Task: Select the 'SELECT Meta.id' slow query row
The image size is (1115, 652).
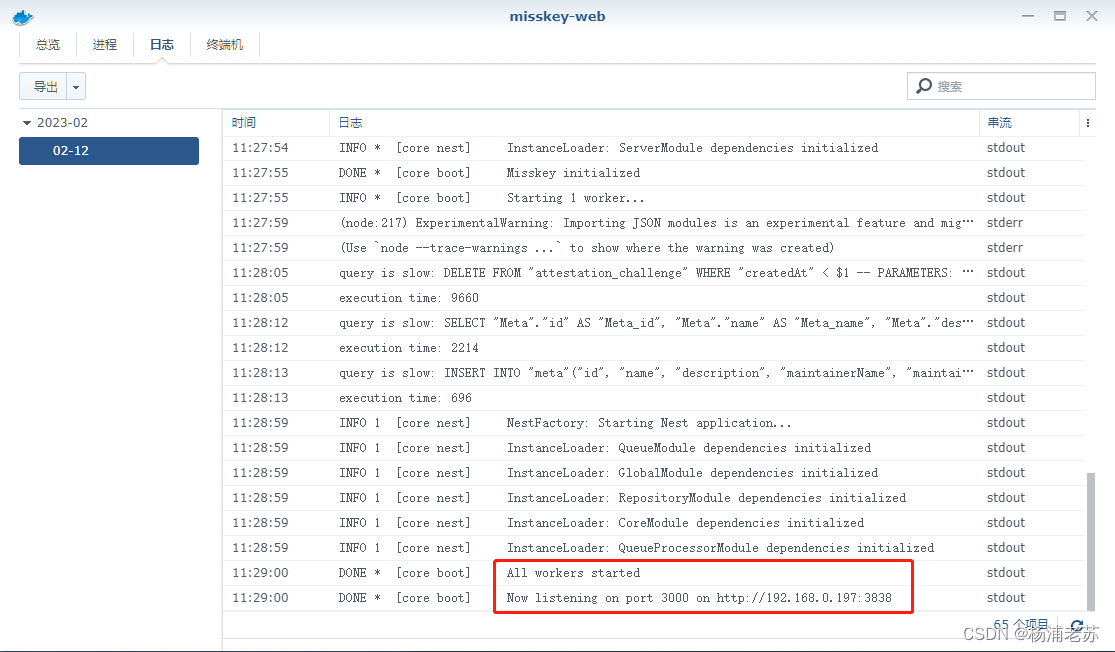Action: [x=654, y=322]
